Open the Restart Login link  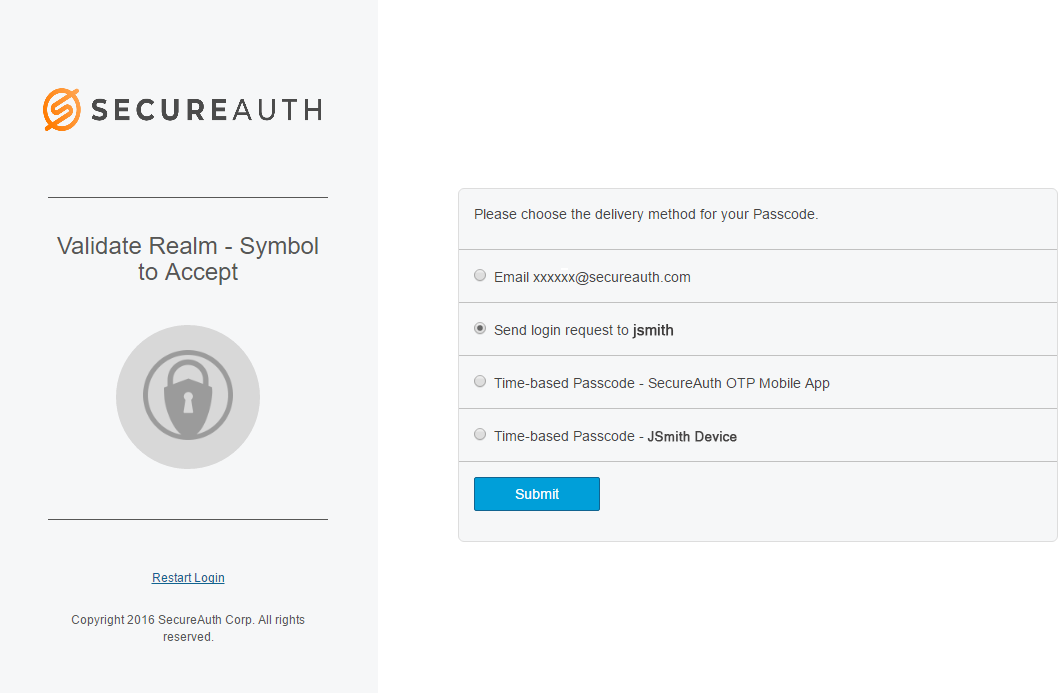[188, 578]
